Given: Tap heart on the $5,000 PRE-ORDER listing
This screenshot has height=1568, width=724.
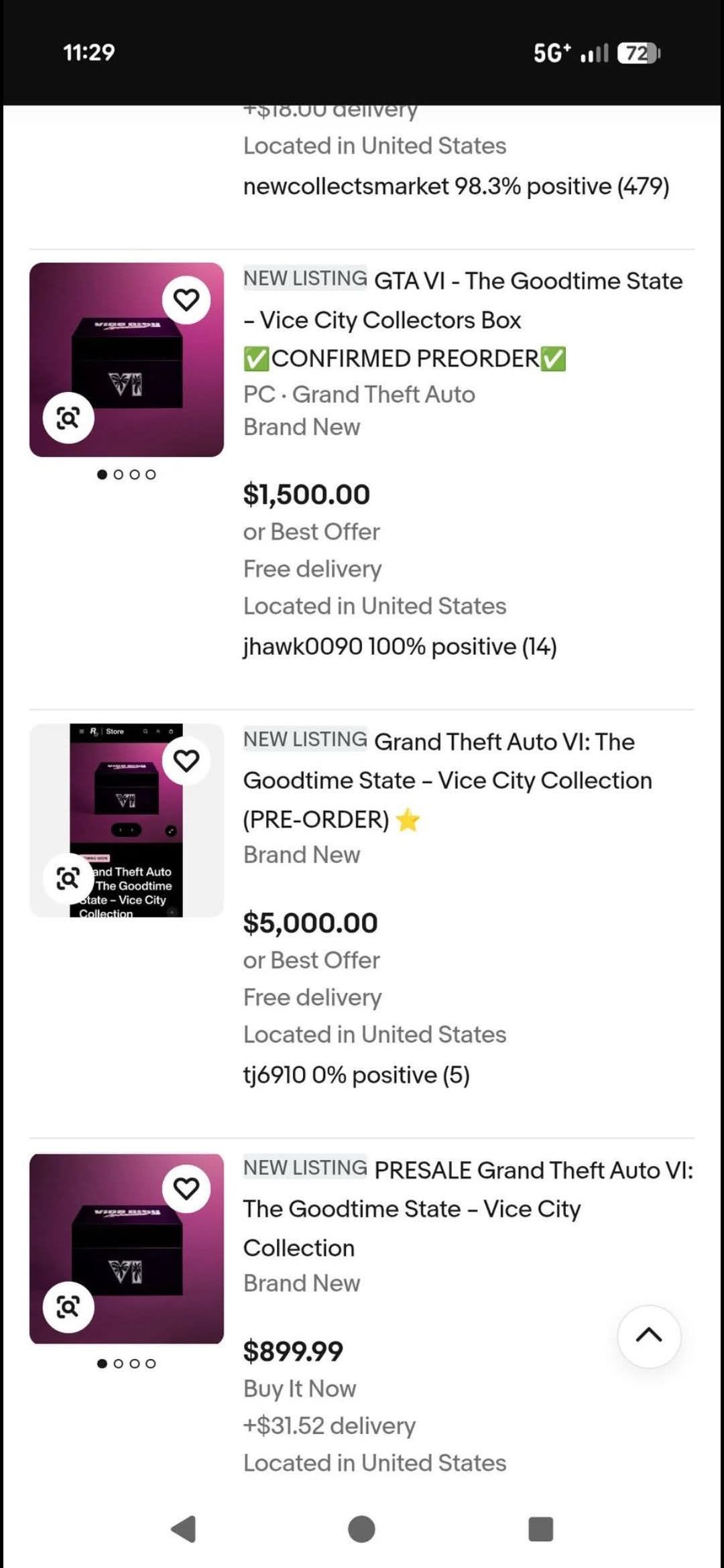Looking at the screenshot, I should (186, 761).
